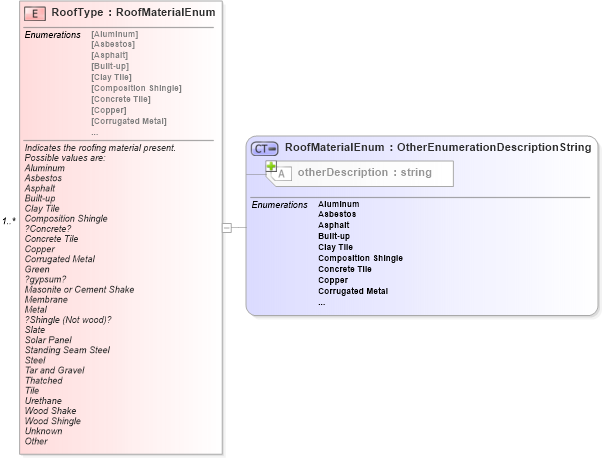Click bold Built-up in RoofMaterialEnum box
The width and height of the screenshot is (603, 458).
click(x=334, y=236)
